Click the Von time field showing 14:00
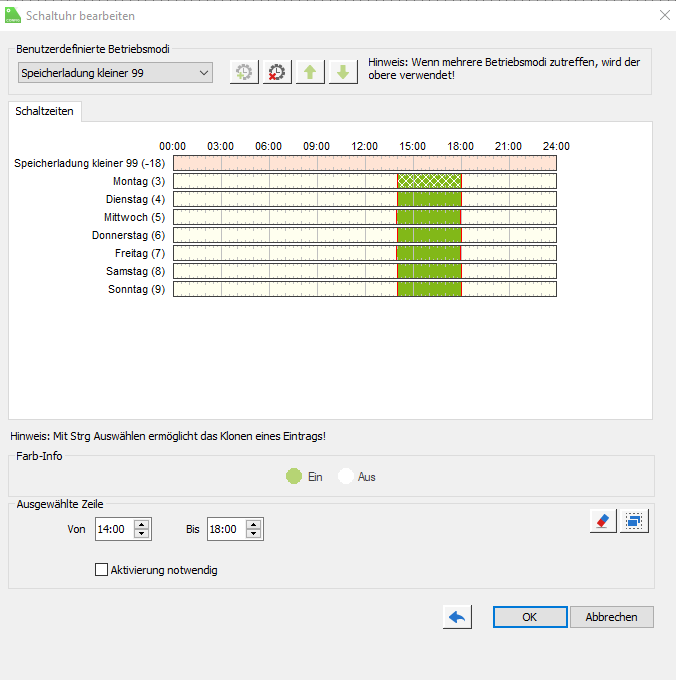 (x=114, y=529)
